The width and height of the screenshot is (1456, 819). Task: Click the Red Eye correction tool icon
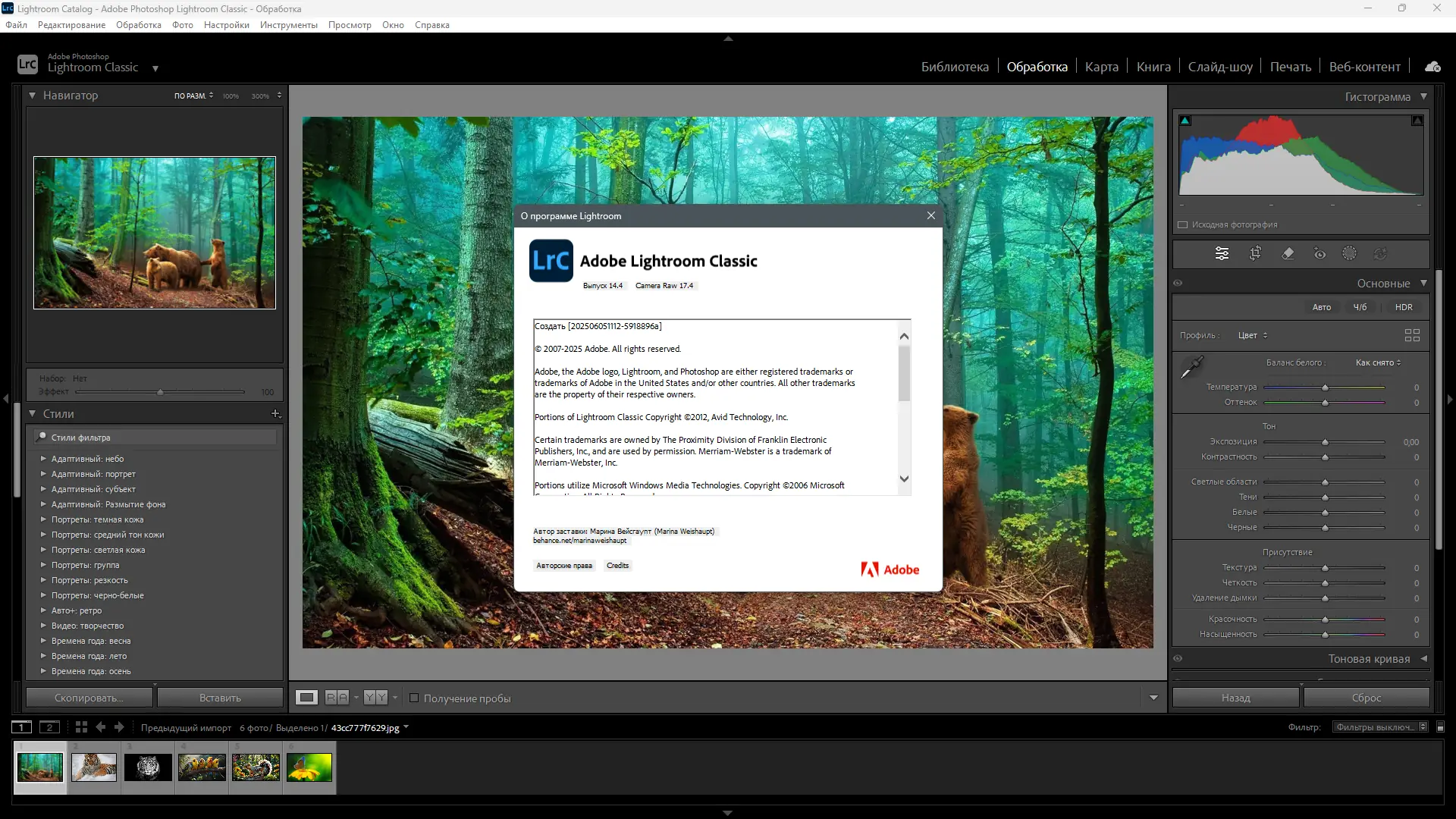pyautogui.click(x=1319, y=253)
